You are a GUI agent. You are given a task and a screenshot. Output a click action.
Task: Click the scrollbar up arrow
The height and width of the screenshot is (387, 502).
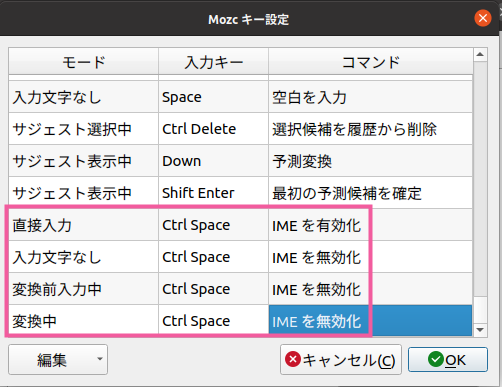point(480,54)
